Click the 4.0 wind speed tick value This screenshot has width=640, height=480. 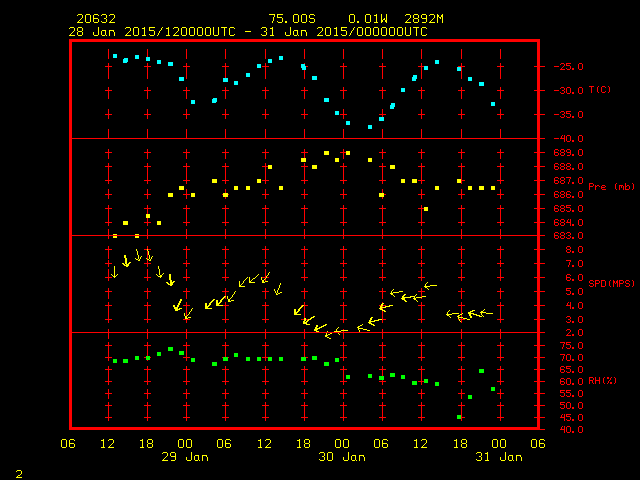[575, 306]
